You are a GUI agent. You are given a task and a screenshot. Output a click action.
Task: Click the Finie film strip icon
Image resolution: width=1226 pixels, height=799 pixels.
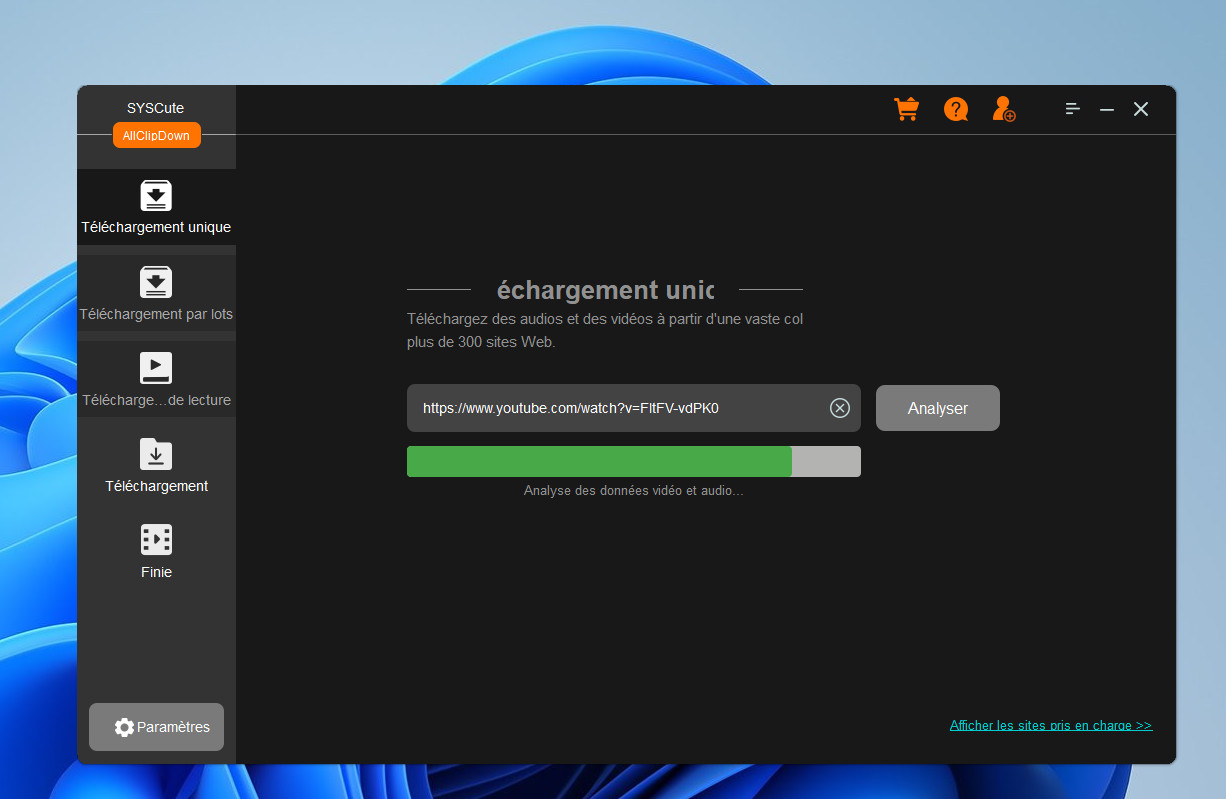(156, 540)
